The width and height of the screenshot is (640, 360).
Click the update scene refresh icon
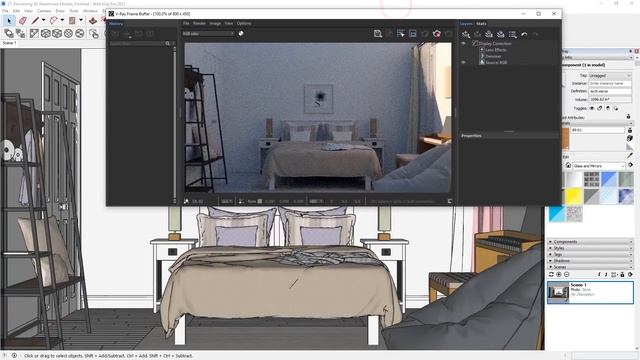(551, 274)
